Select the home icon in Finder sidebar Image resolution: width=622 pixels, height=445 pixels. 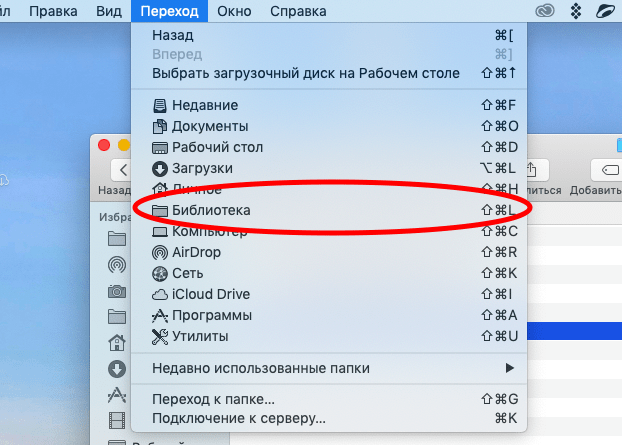pos(117,343)
